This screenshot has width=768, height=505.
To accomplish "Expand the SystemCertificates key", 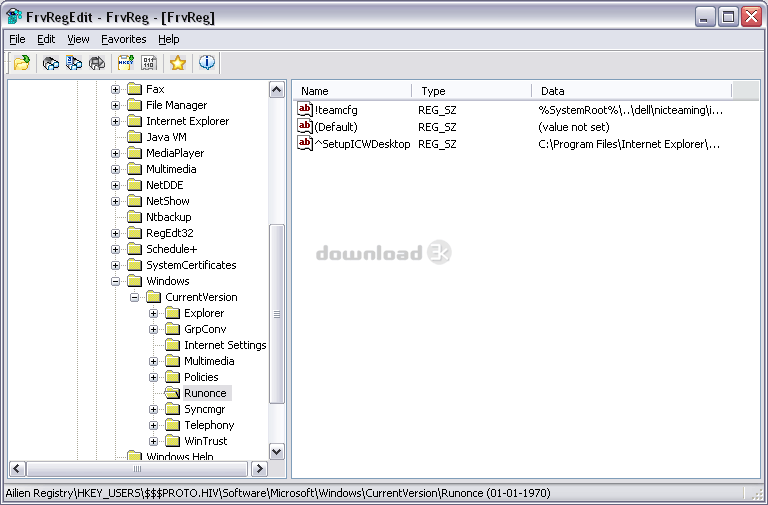I will pos(115,265).
